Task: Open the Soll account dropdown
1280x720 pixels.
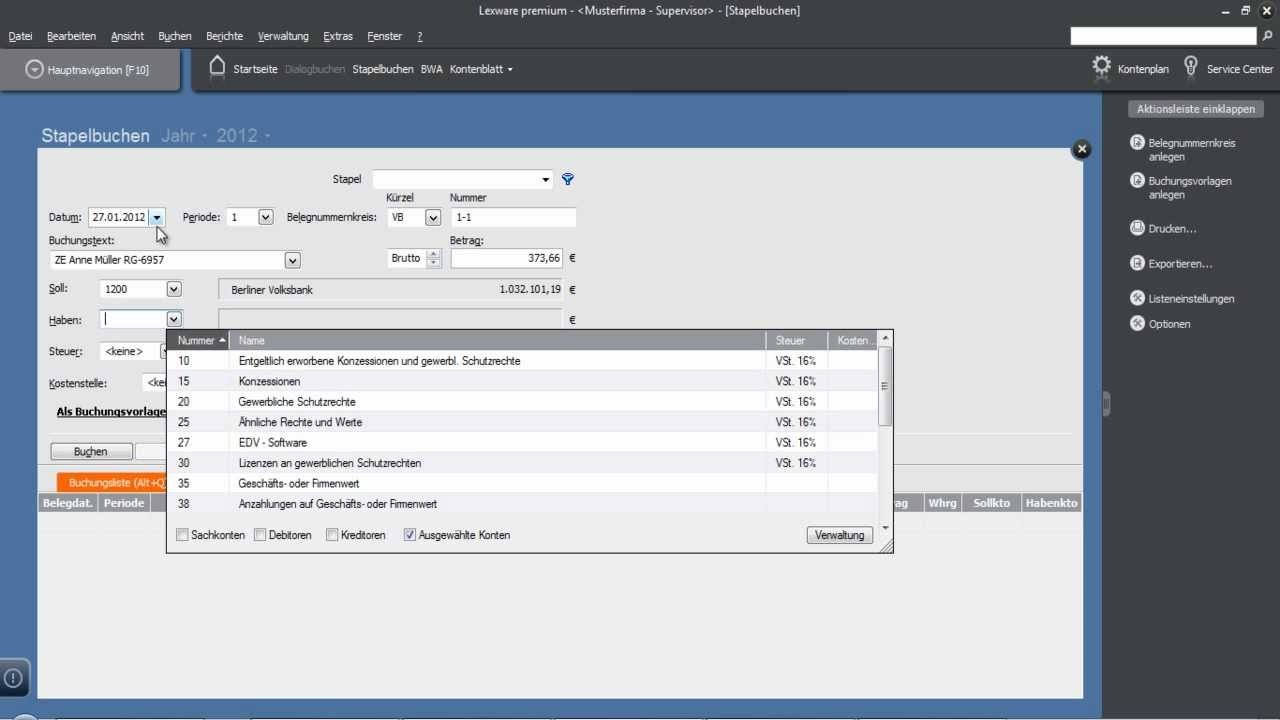Action: pyautogui.click(x=174, y=289)
